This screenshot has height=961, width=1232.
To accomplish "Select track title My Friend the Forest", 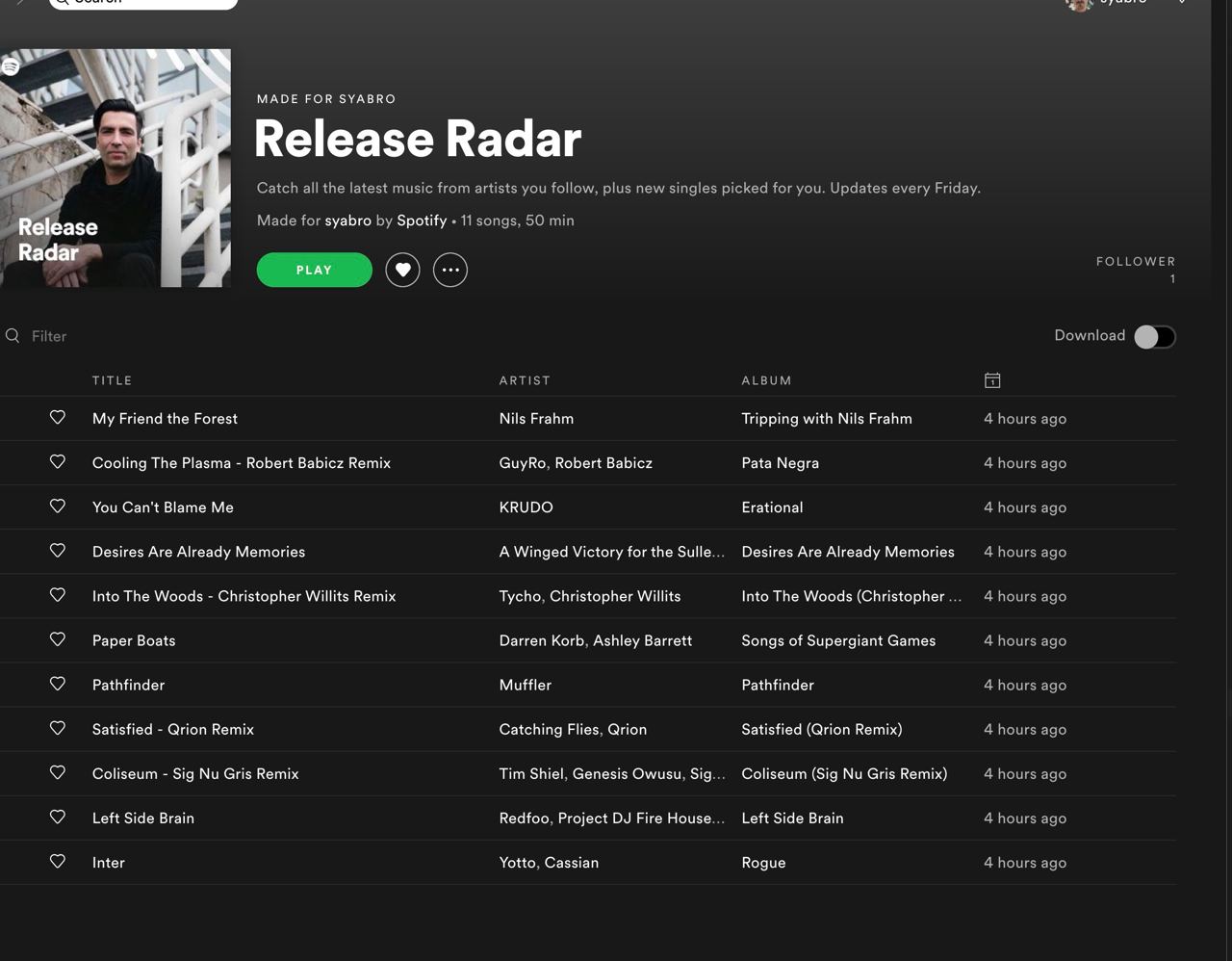I will click(165, 418).
